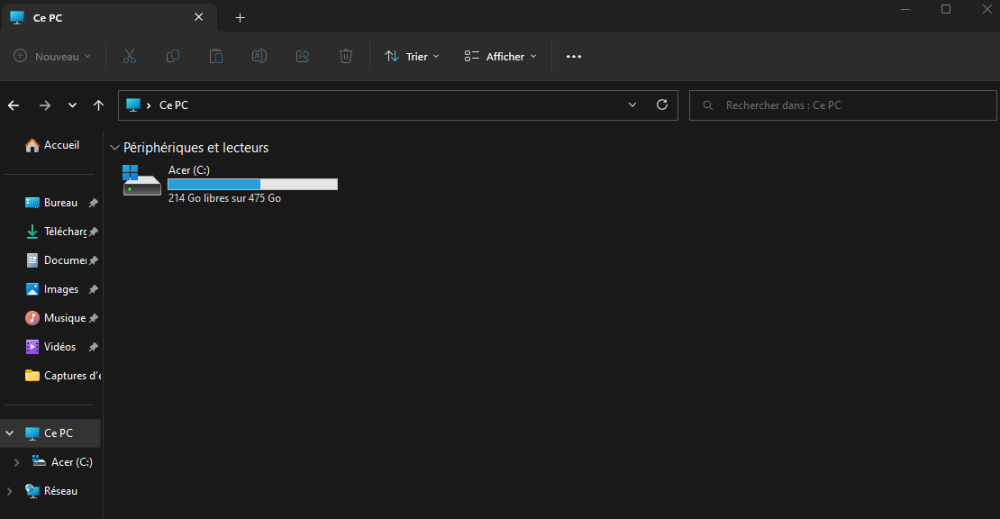
Task: Click the Delete trash icon
Action: pyautogui.click(x=345, y=57)
